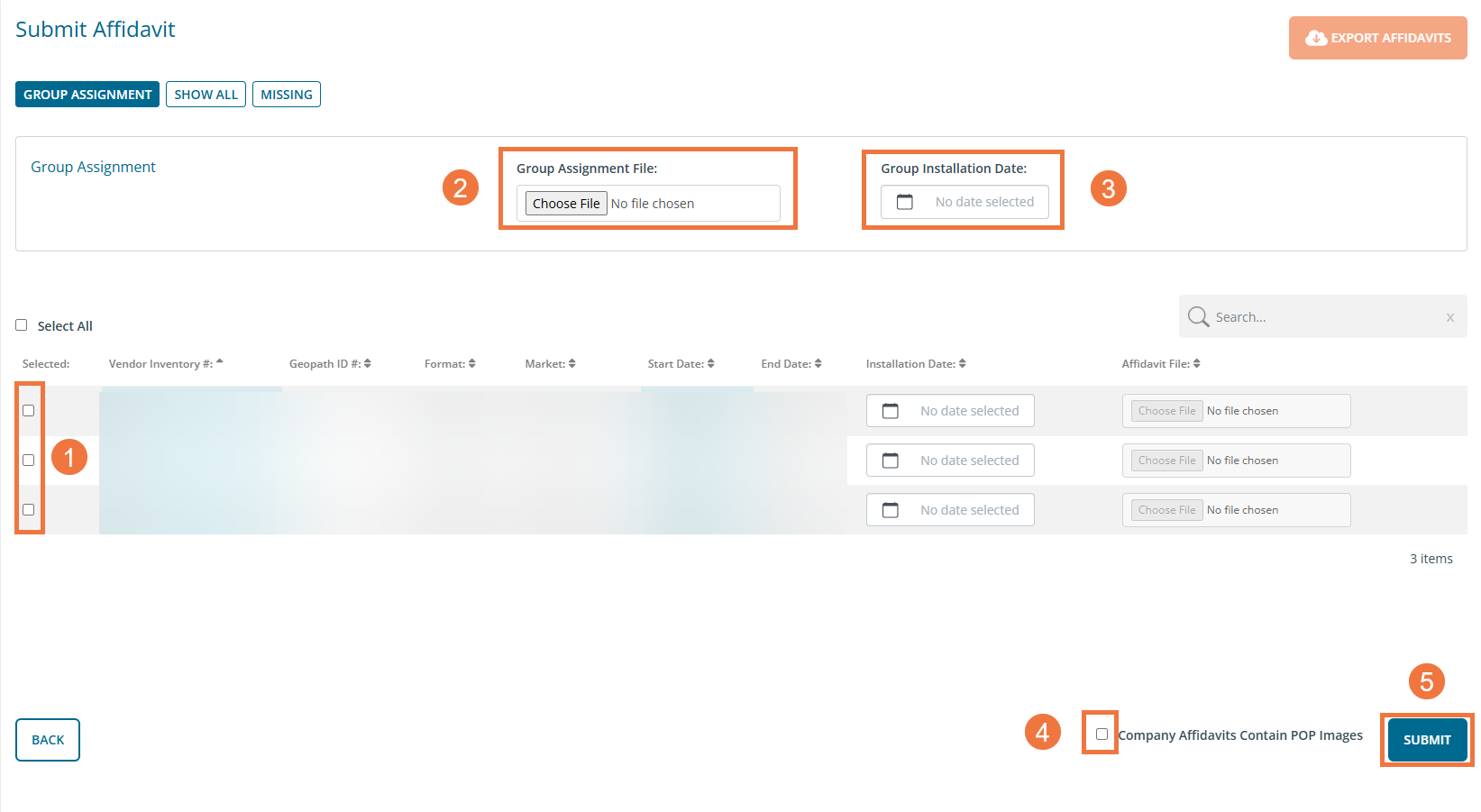The height and width of the screenshot is (812, 1481).
Task: Open calendar icon in second row Installation Date
Action: point(890,461)
